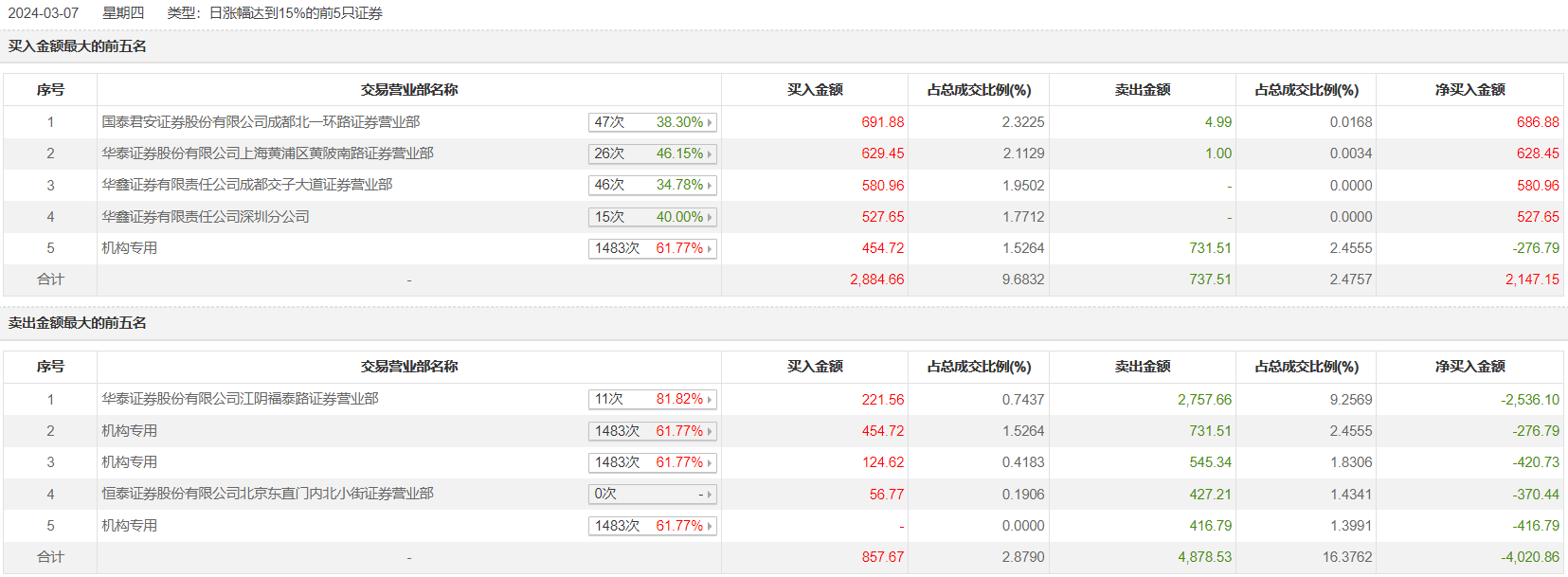Screen dimensions: 1568x577
Task: Click the arrow icon beside 38.30%
Action: click(710, 122)
